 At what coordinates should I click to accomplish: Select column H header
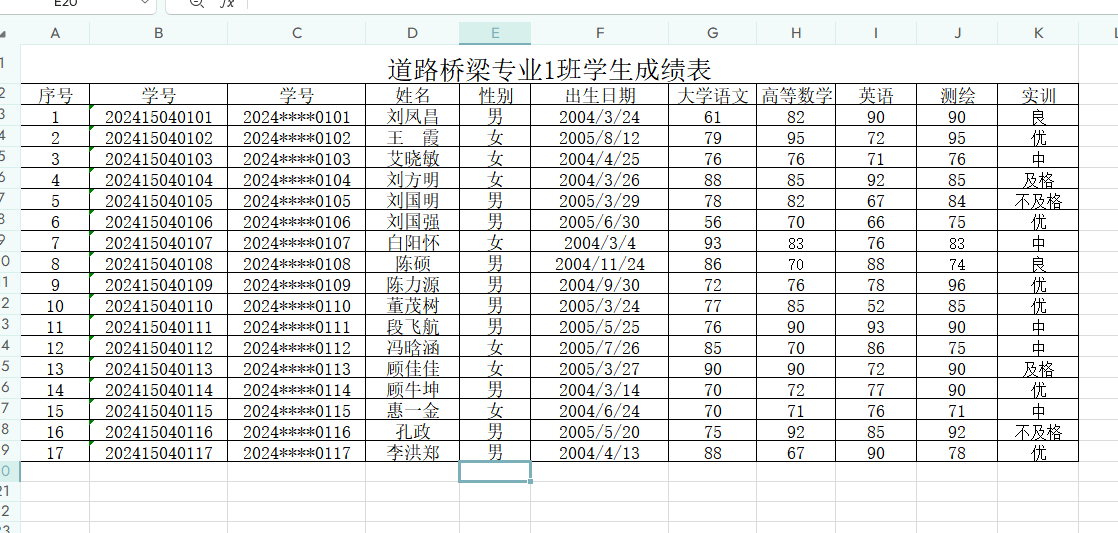[x=796, y=33]
